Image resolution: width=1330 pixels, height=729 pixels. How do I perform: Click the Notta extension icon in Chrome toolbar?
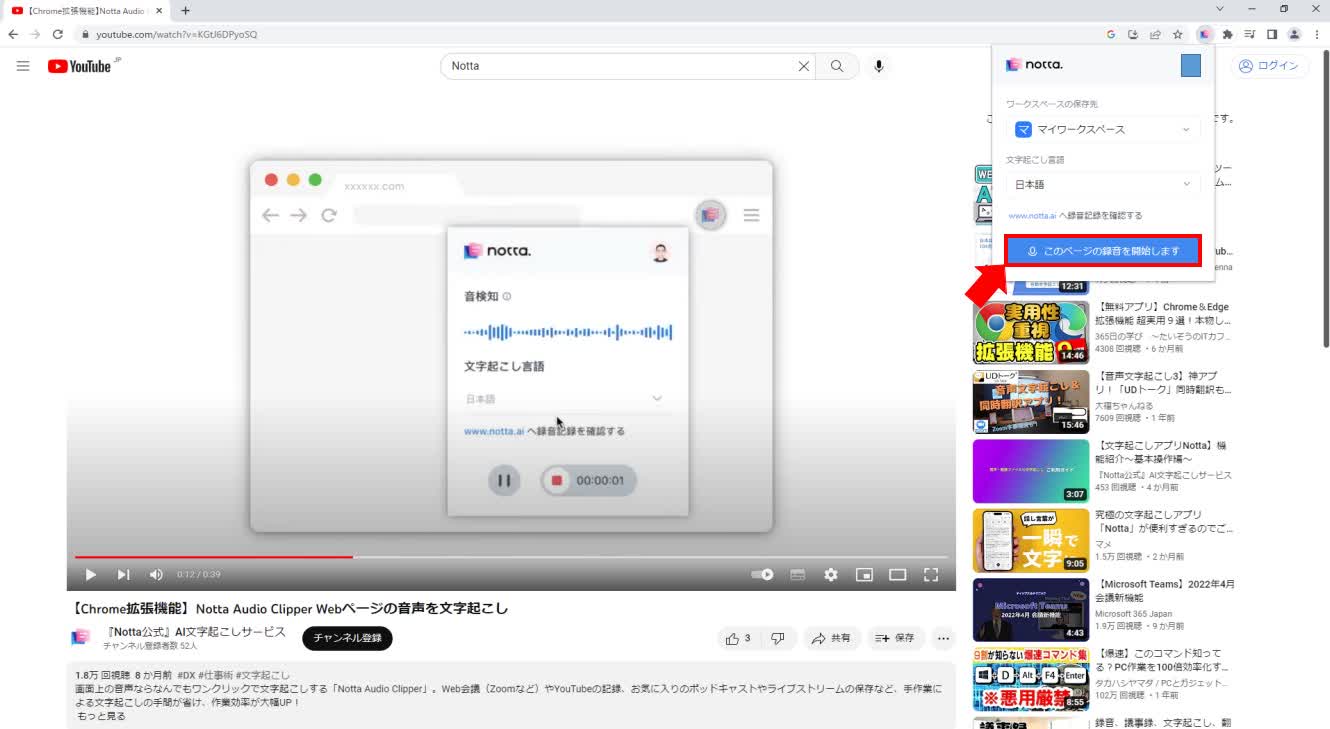point(1205,34)
